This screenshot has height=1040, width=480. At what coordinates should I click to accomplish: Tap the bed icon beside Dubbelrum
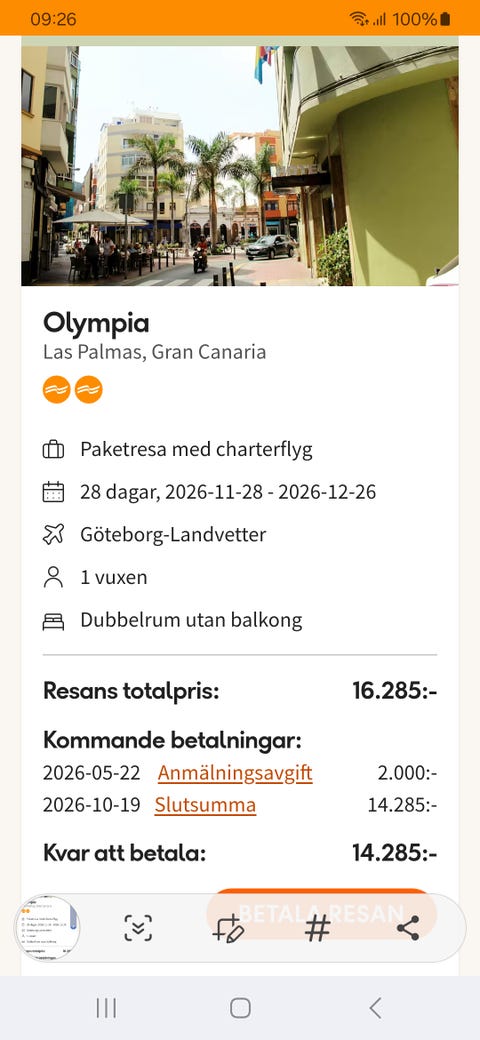point(53,621)
